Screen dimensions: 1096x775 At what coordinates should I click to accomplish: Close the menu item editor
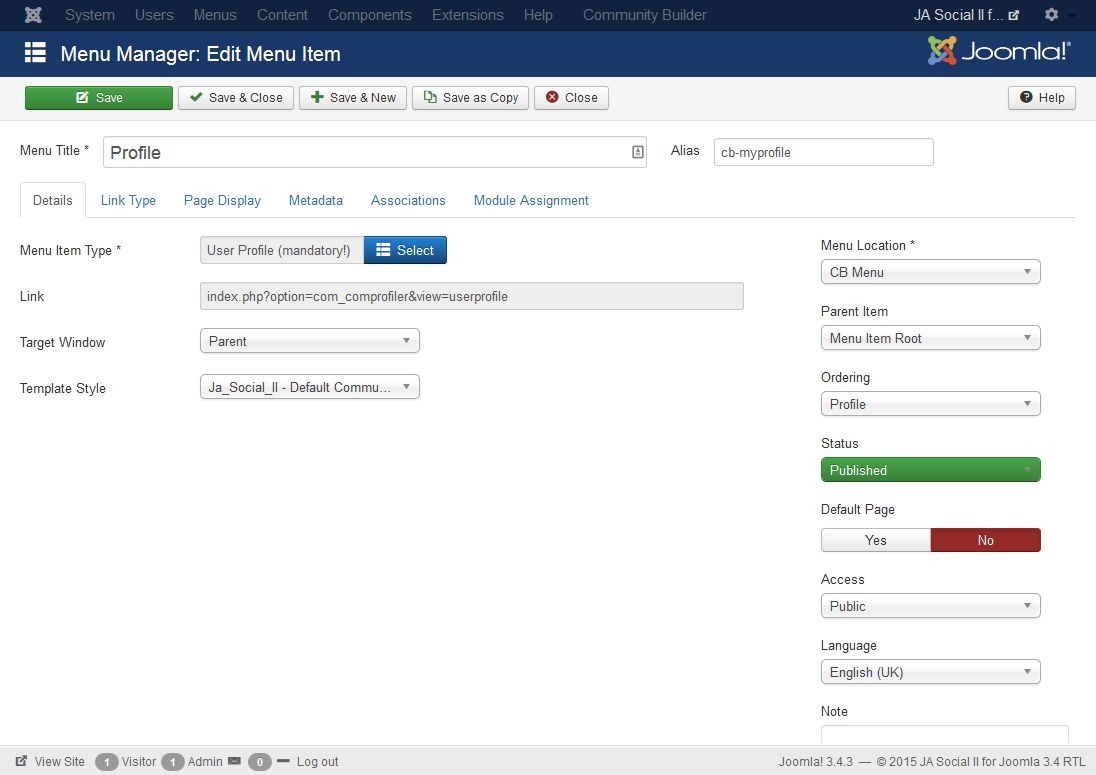(571, 98)
